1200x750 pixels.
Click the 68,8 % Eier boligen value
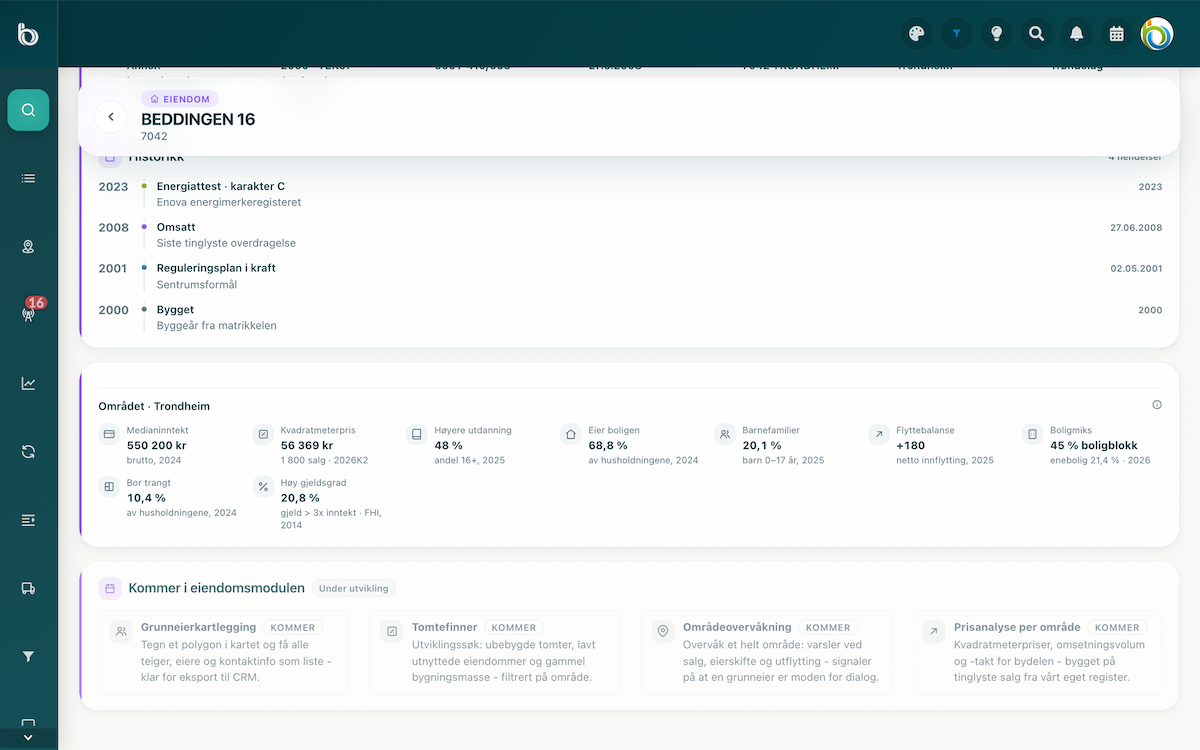608,446
